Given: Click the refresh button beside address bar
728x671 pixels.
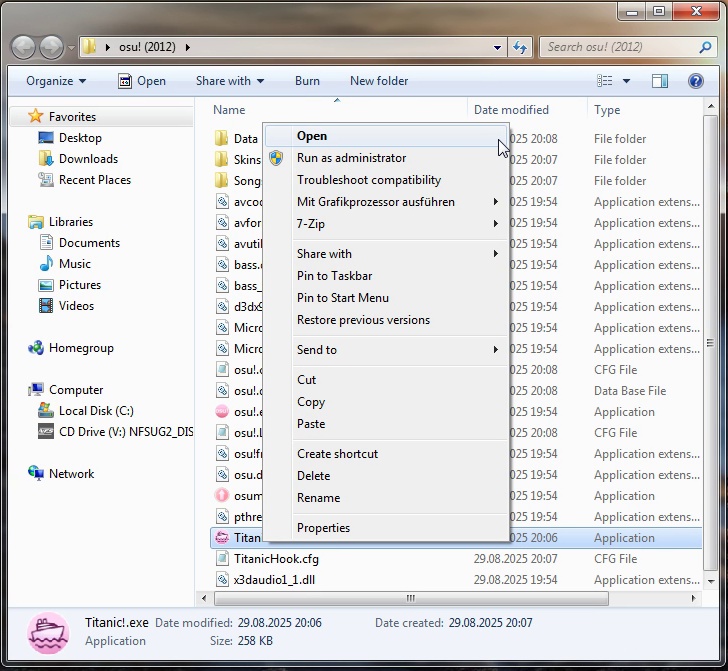Looking at the screenshot, I should (x=520, y=47).
